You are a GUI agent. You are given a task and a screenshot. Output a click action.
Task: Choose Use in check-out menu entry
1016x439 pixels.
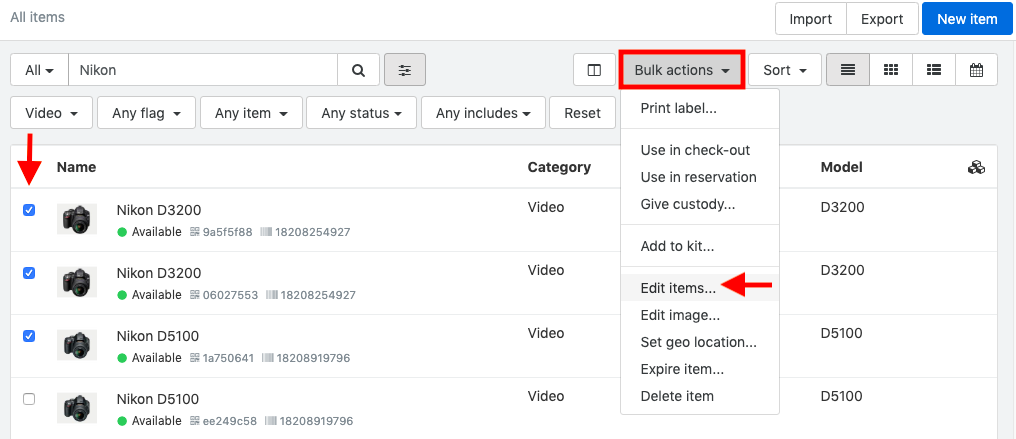pyautogui.click(x=700, y=150)
